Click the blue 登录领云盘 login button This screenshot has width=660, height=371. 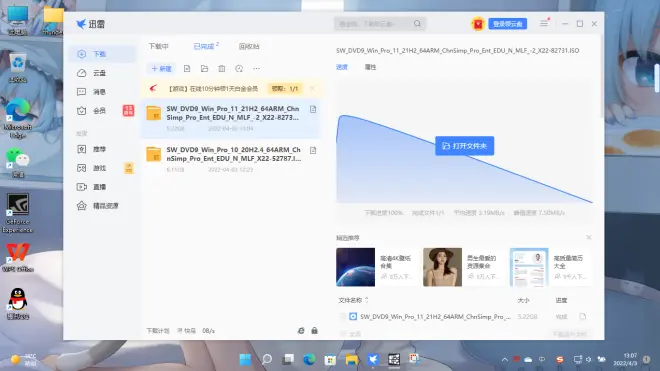[x=508, y=24]
